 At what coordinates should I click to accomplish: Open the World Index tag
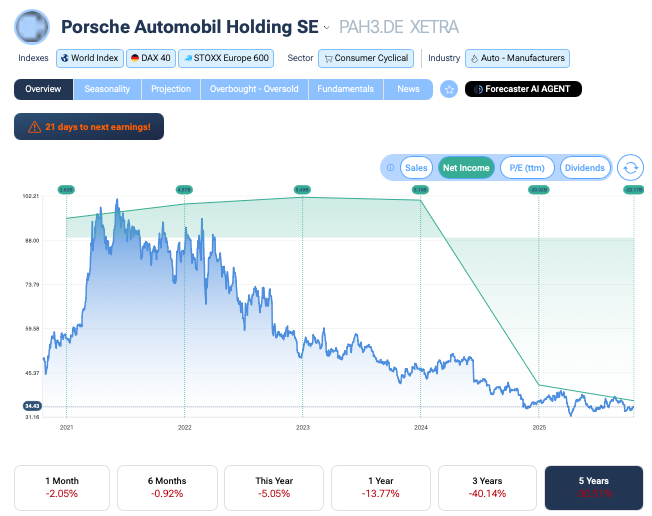[x=89, y=58]
